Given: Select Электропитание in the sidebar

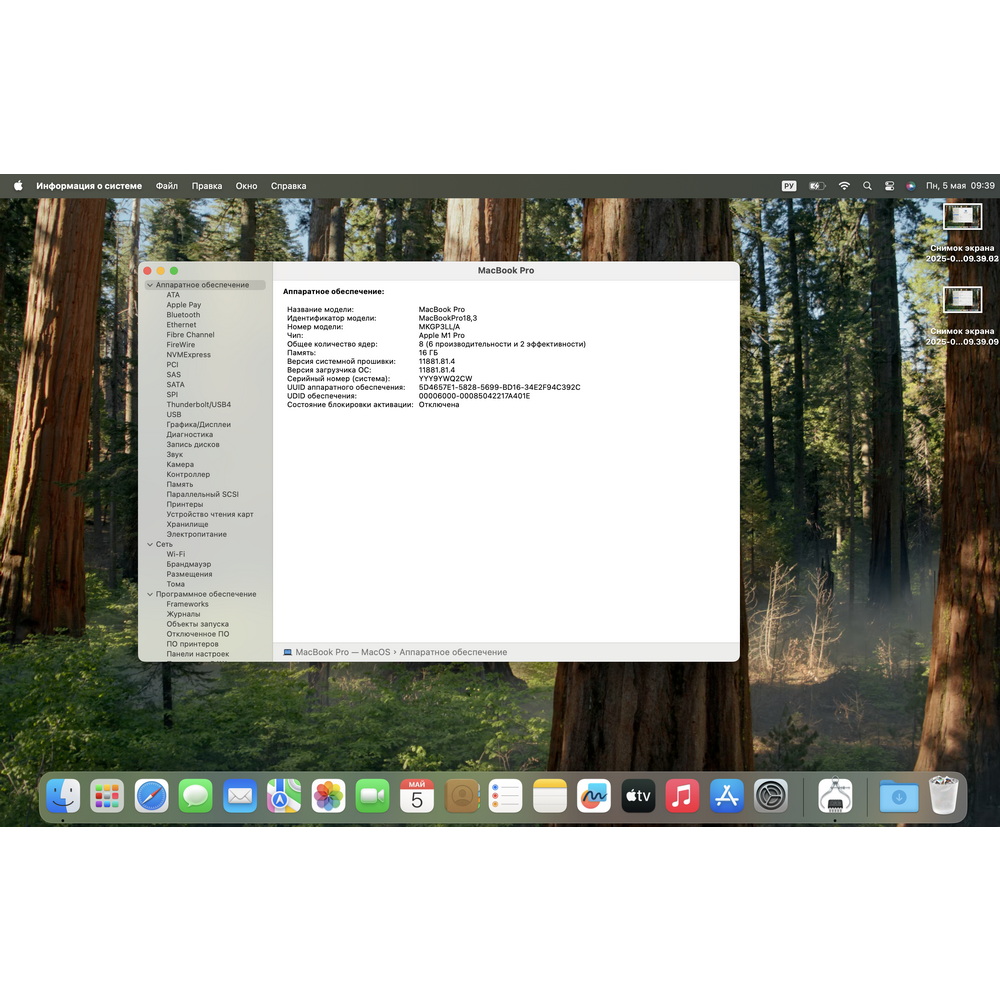Looking at the screenshot, I should coord(196,534).
